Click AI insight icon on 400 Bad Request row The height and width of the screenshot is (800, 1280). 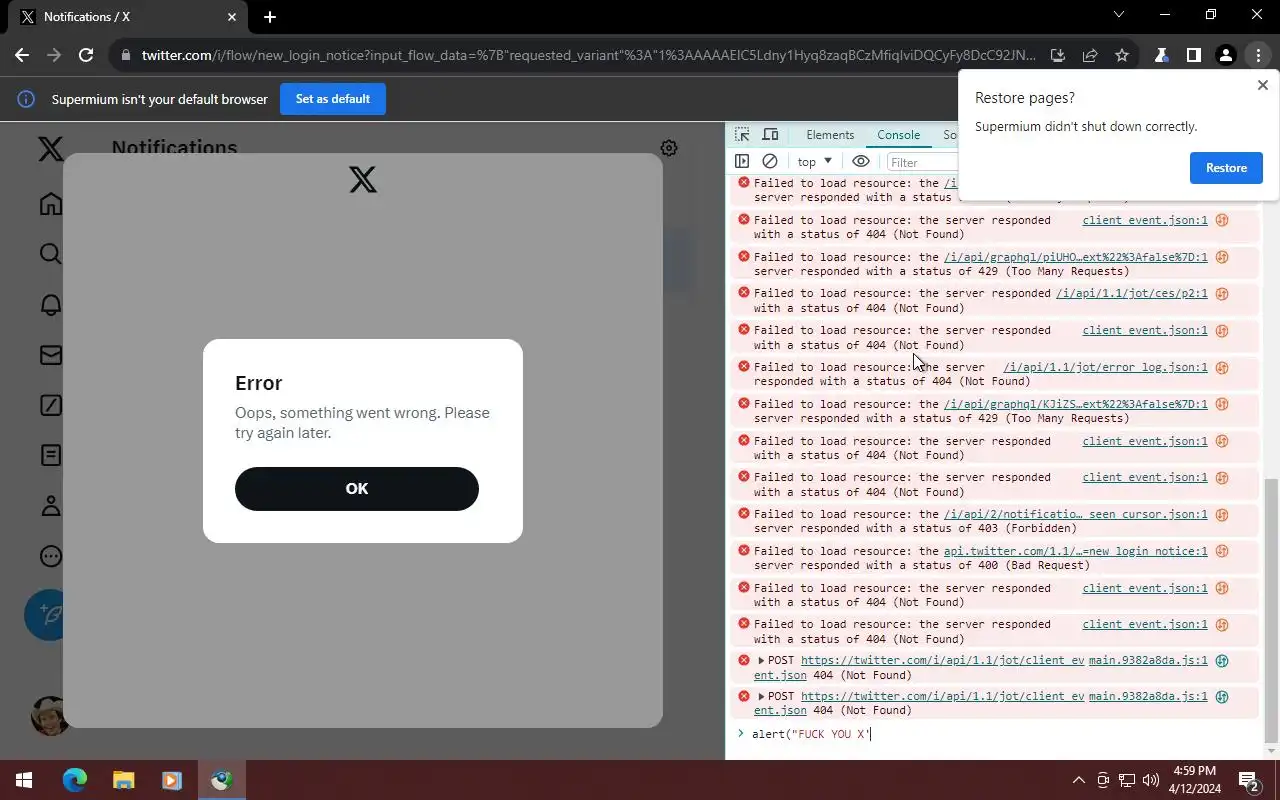point(1221,551)
